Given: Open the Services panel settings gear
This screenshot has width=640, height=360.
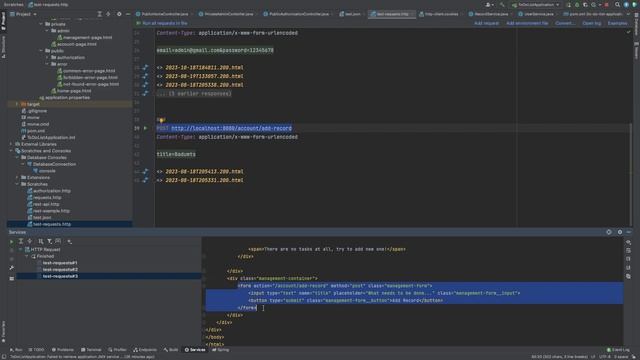Looking at the screenshot, I should coord(620,232).
